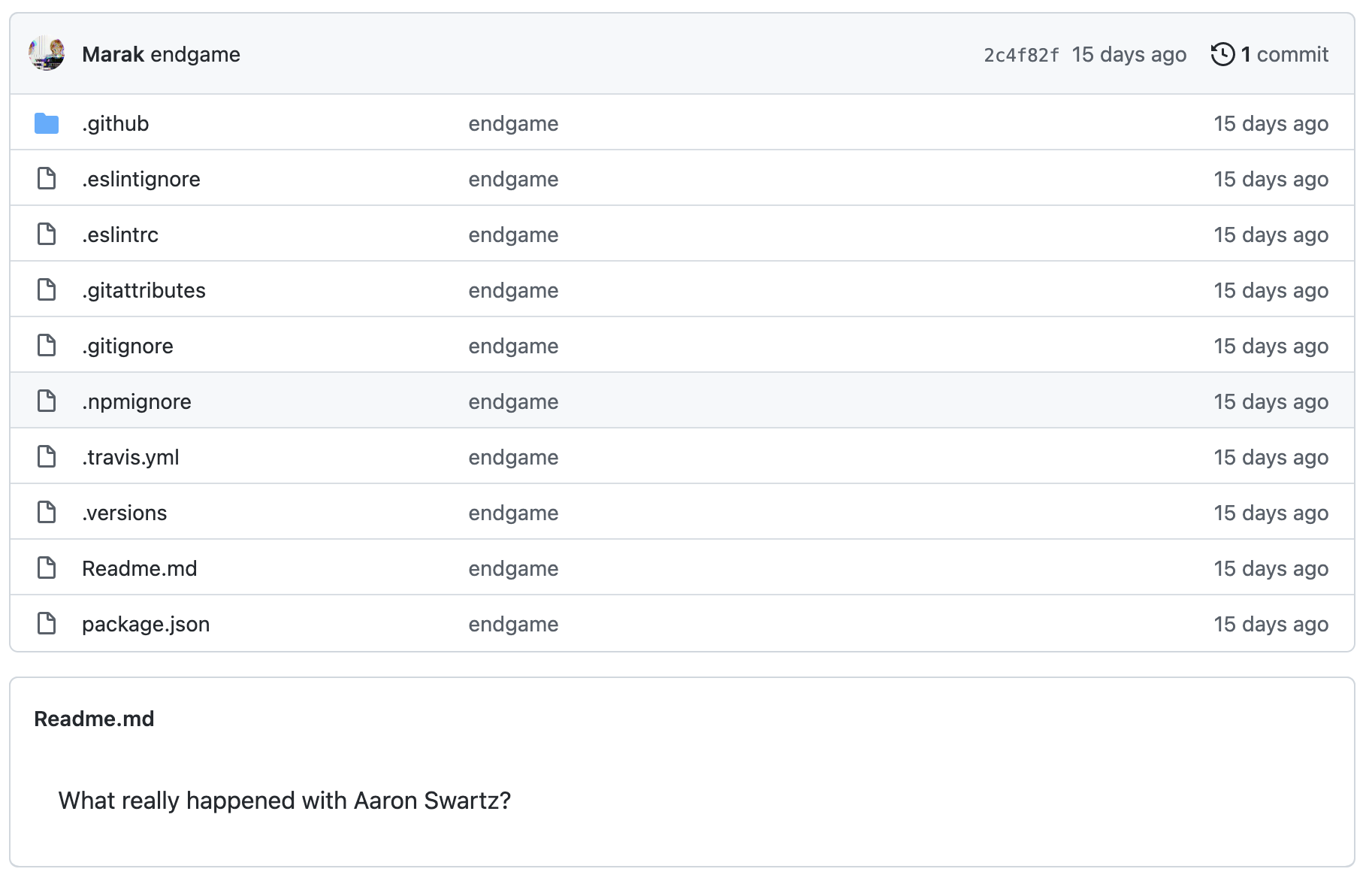Screen dimensions: 1372x887
Task: Open commit hash 2c4f82f
Action: 1021,55
